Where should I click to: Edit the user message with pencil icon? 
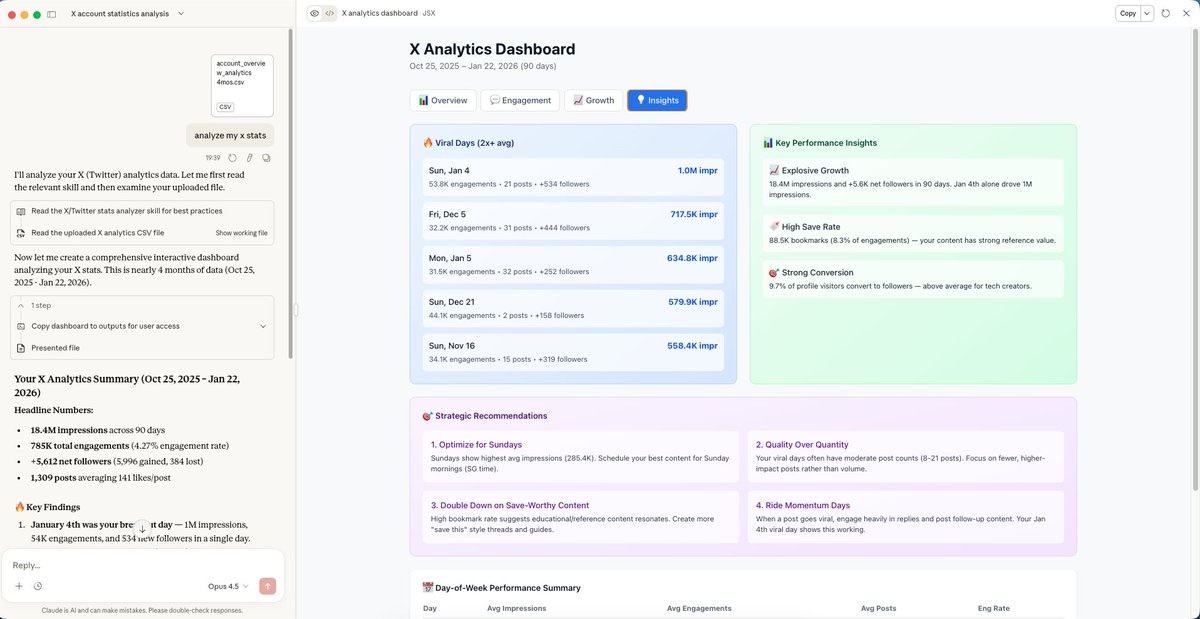(x=249, y=158)
